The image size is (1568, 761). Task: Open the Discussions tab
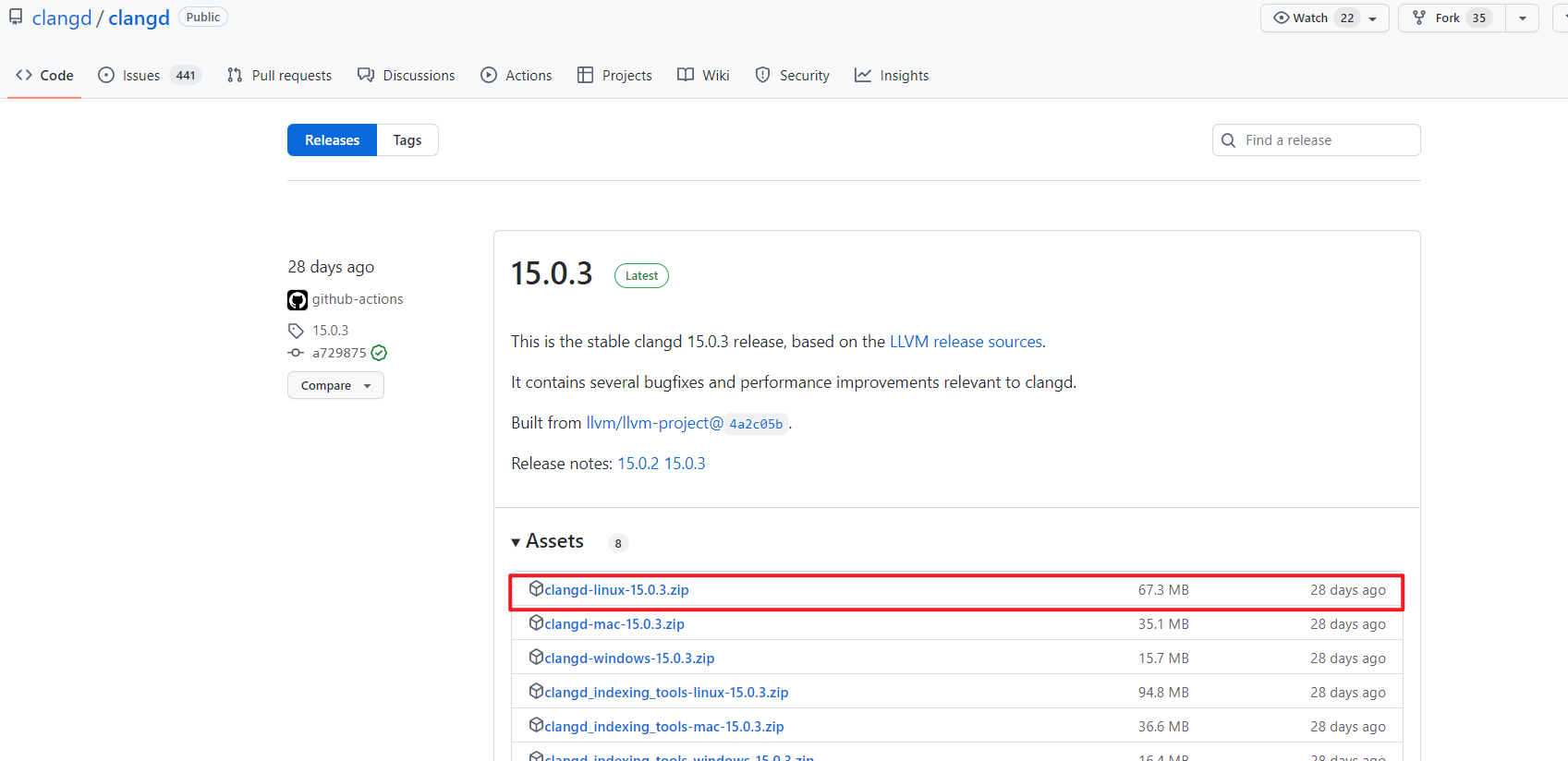click(x=407, y=76)
